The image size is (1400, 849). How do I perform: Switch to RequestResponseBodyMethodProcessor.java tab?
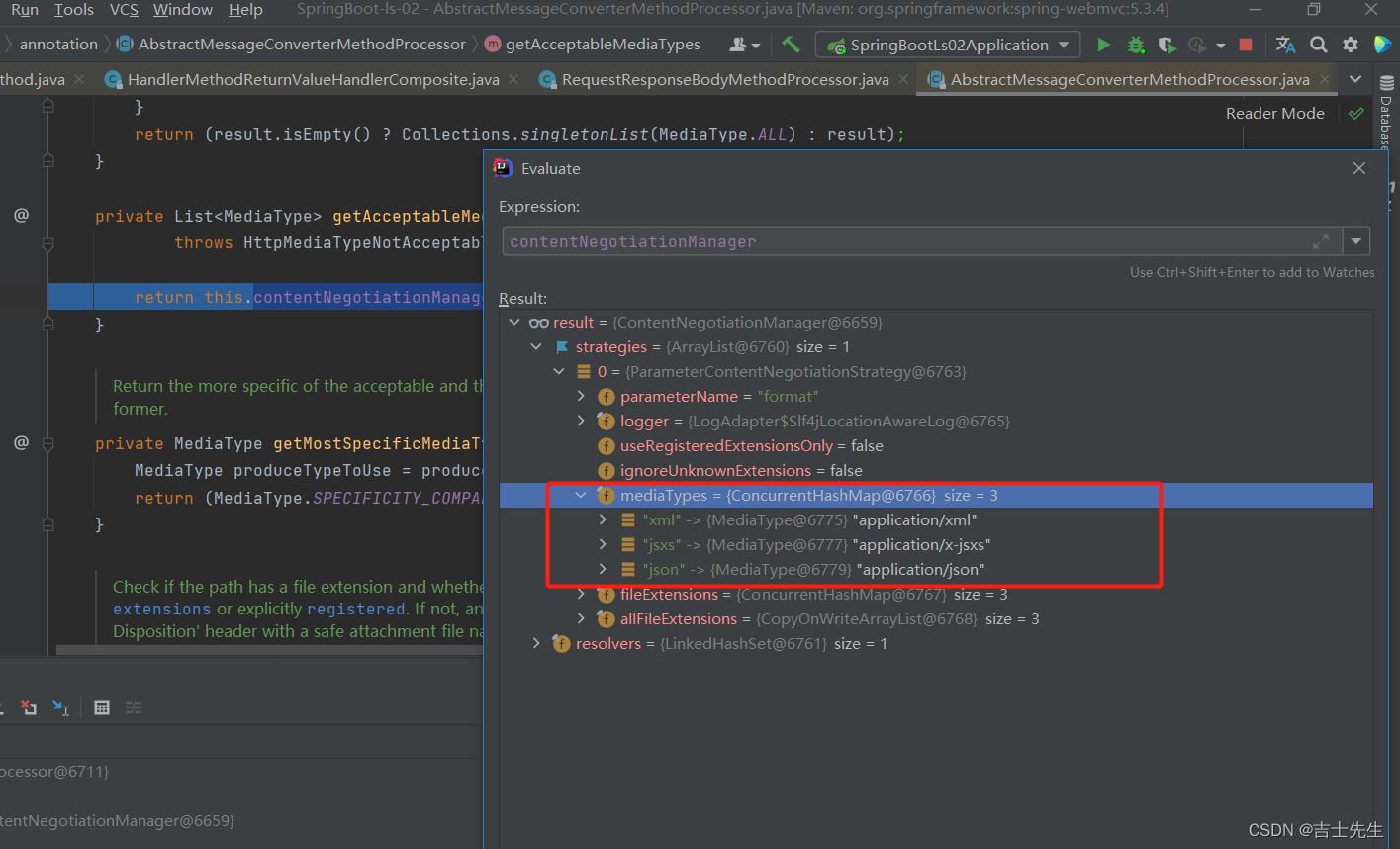click(x=725, y=80)
